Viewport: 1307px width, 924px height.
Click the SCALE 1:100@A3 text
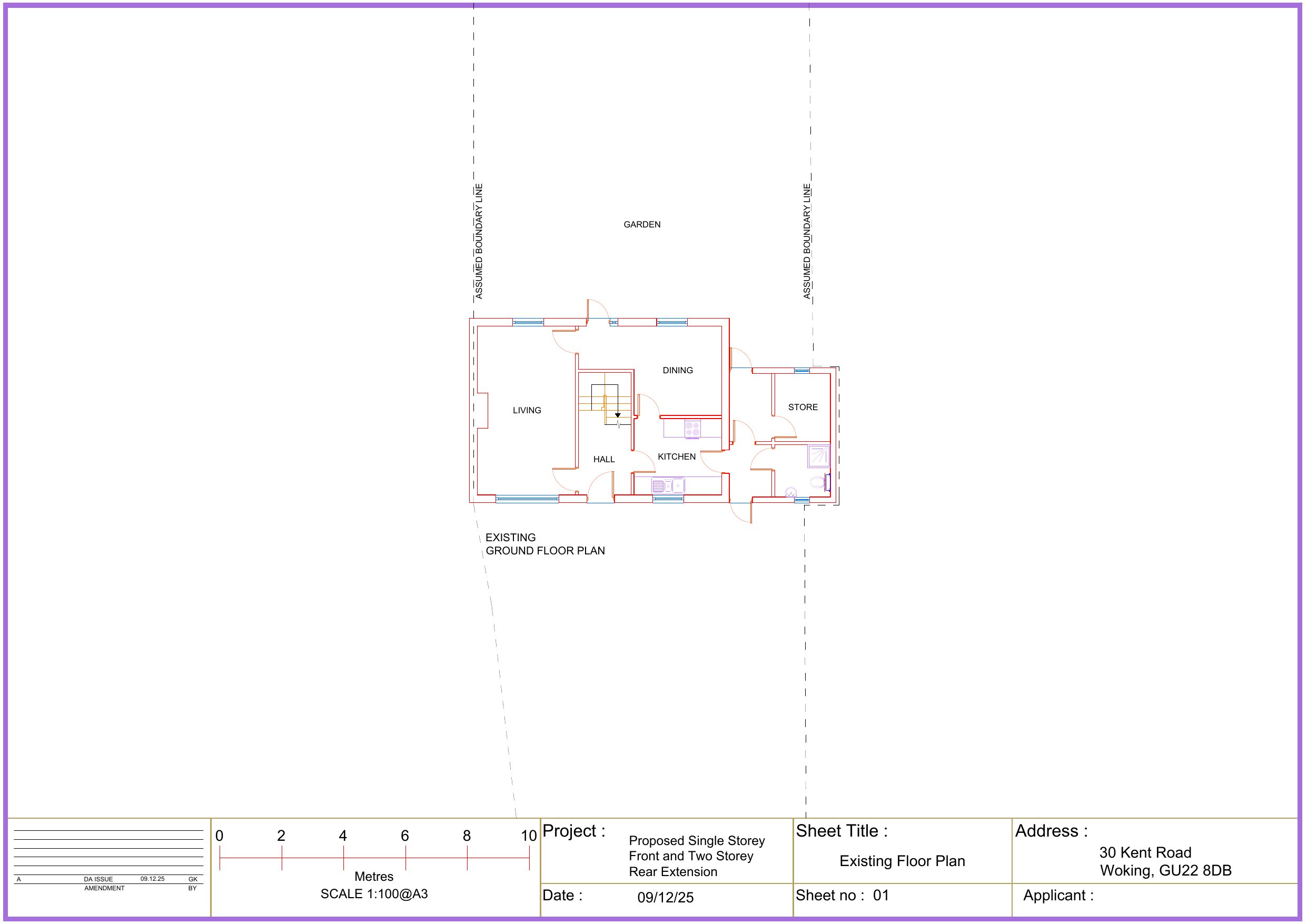click(x=374, y=894)
